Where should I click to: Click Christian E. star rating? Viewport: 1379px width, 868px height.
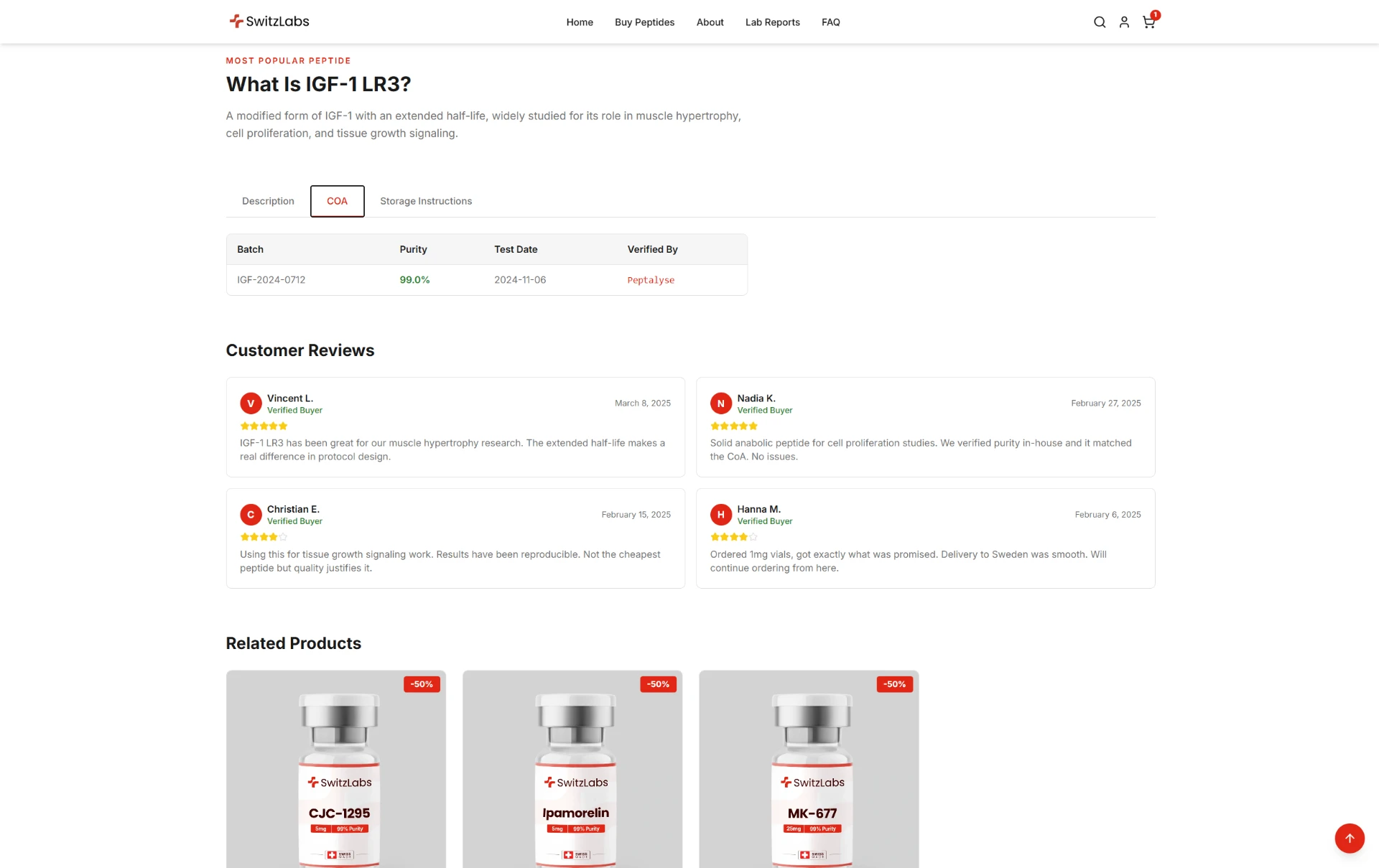[x=264, y=537]
